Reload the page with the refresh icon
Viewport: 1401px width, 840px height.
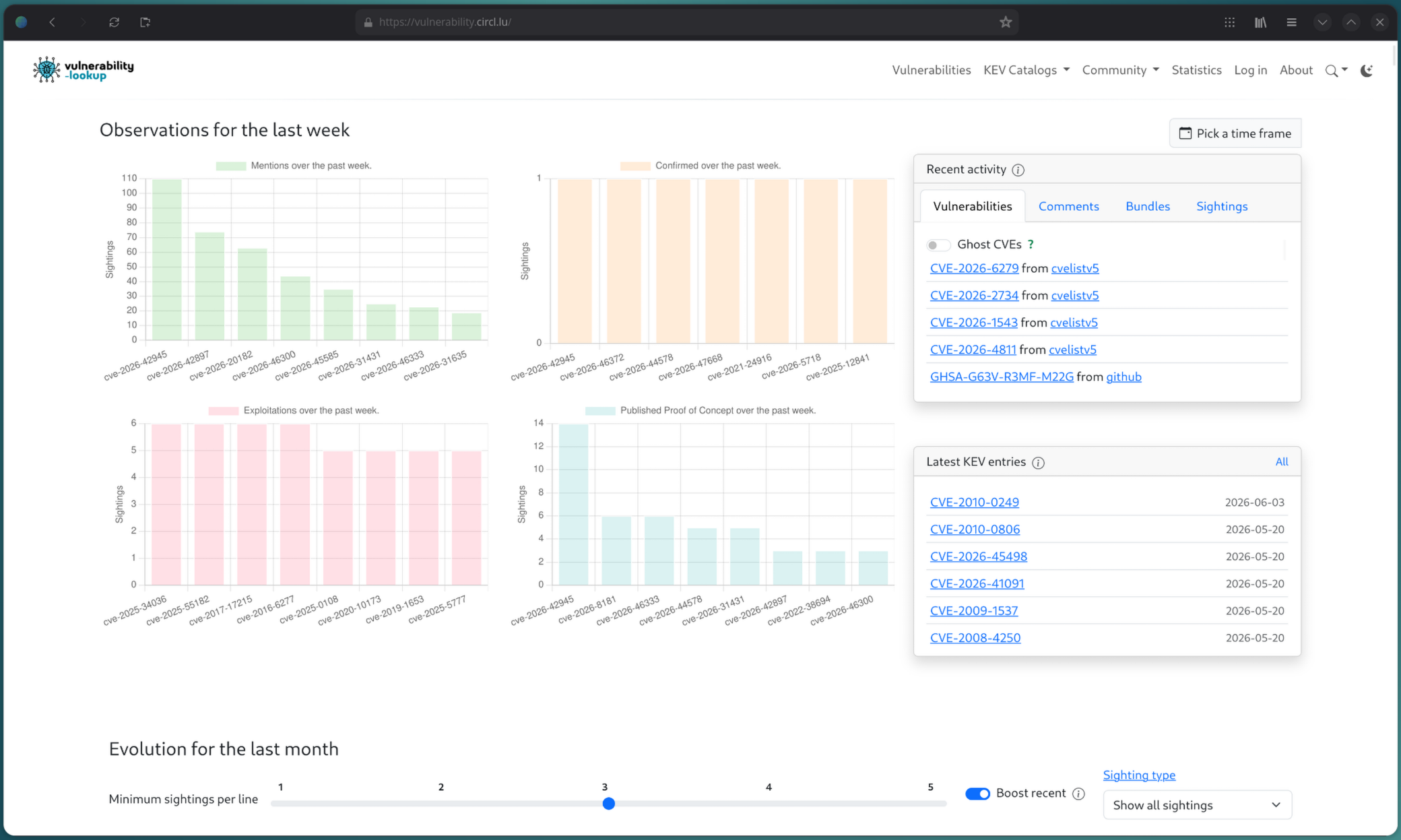(x=114, y=22)
